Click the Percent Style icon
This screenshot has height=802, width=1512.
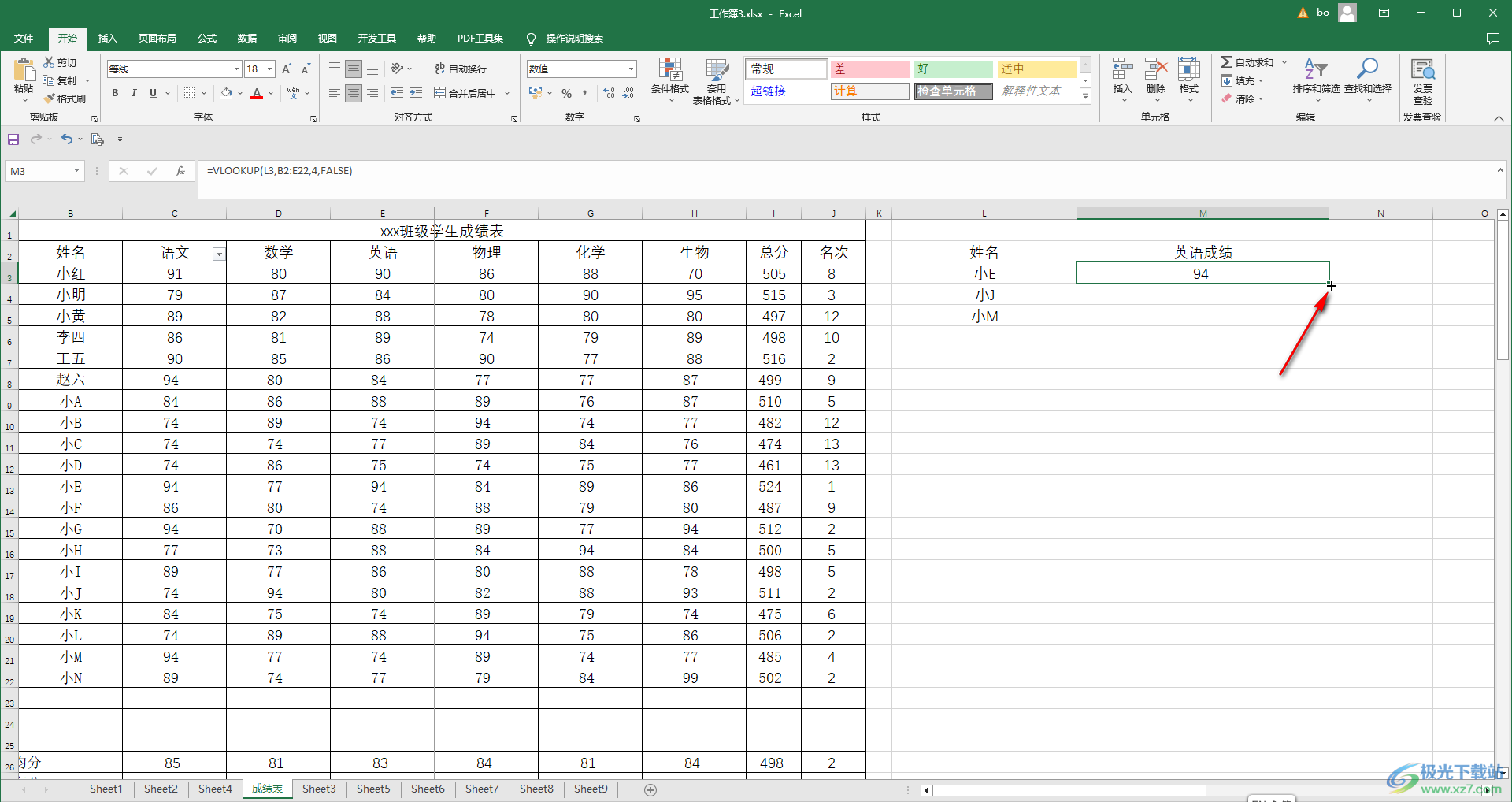coord(566,93)
